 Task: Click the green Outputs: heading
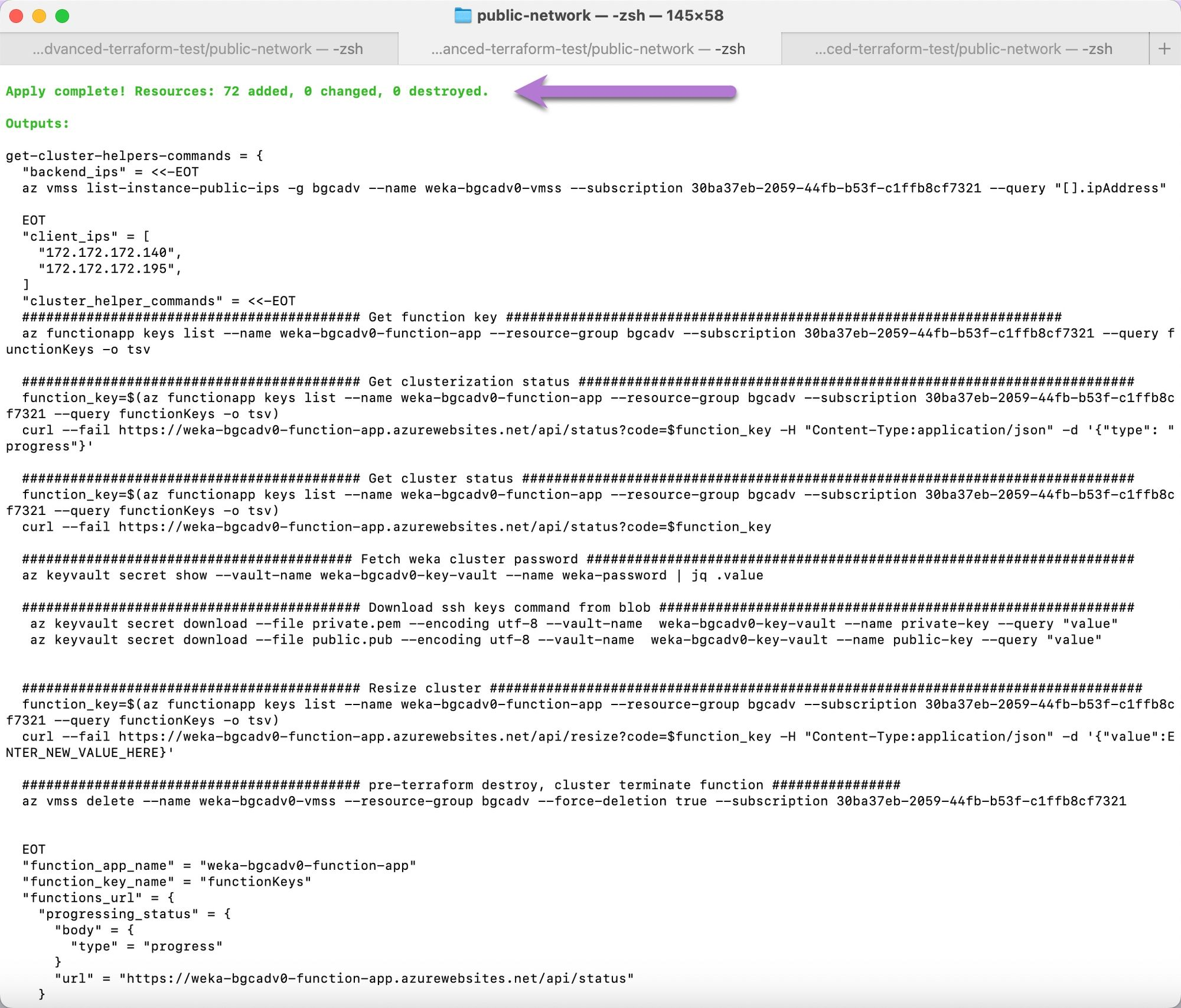tap(37, 123)
